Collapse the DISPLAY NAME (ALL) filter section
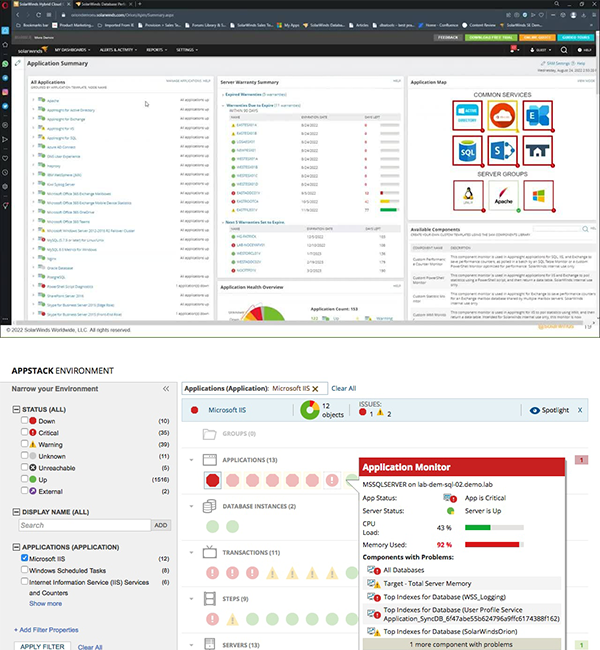This screenshot has height=650, width=600. point(16,512)
